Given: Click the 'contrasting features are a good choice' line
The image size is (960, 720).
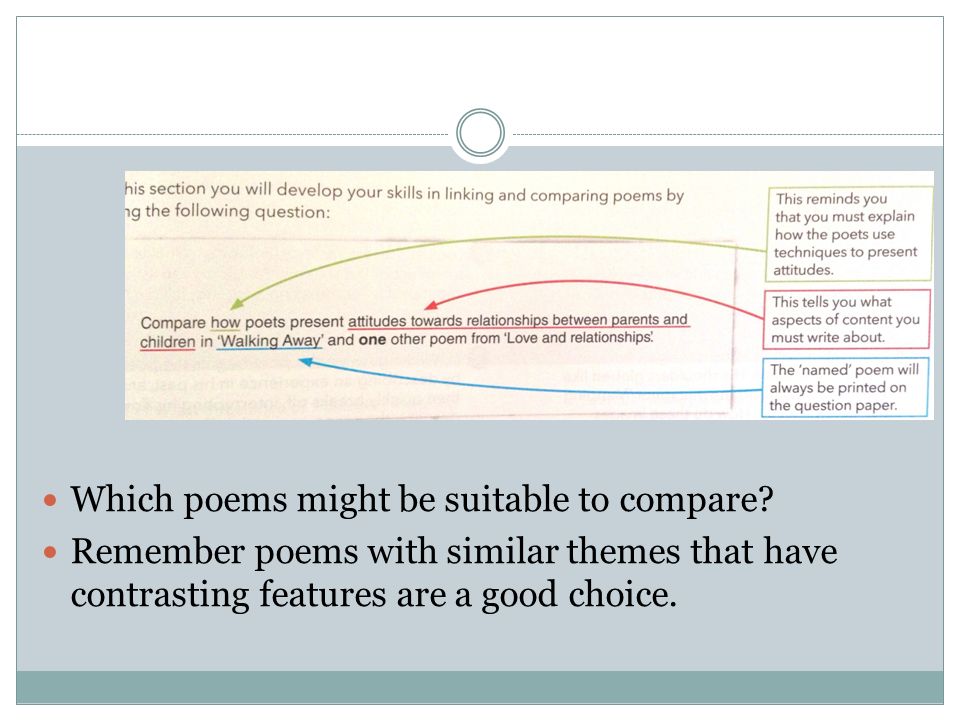Looking at the screenshot, I should (x=373, y=594).
